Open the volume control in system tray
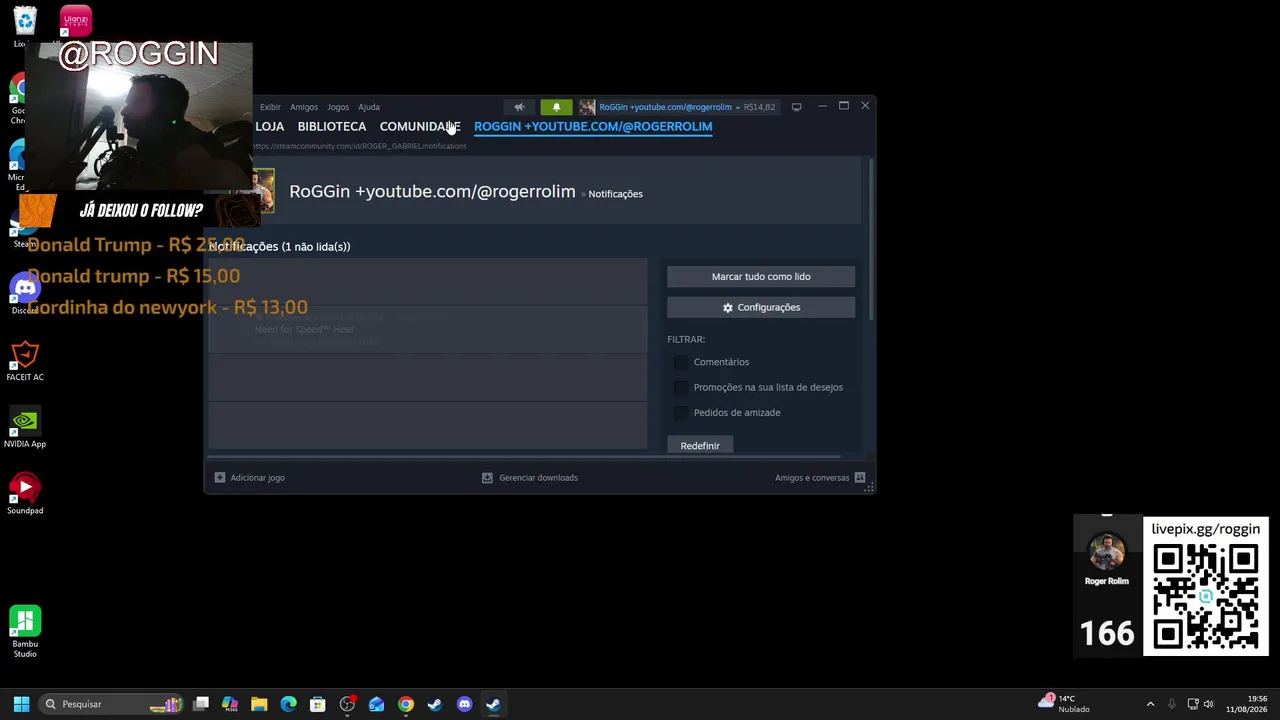 (1208, 704)
